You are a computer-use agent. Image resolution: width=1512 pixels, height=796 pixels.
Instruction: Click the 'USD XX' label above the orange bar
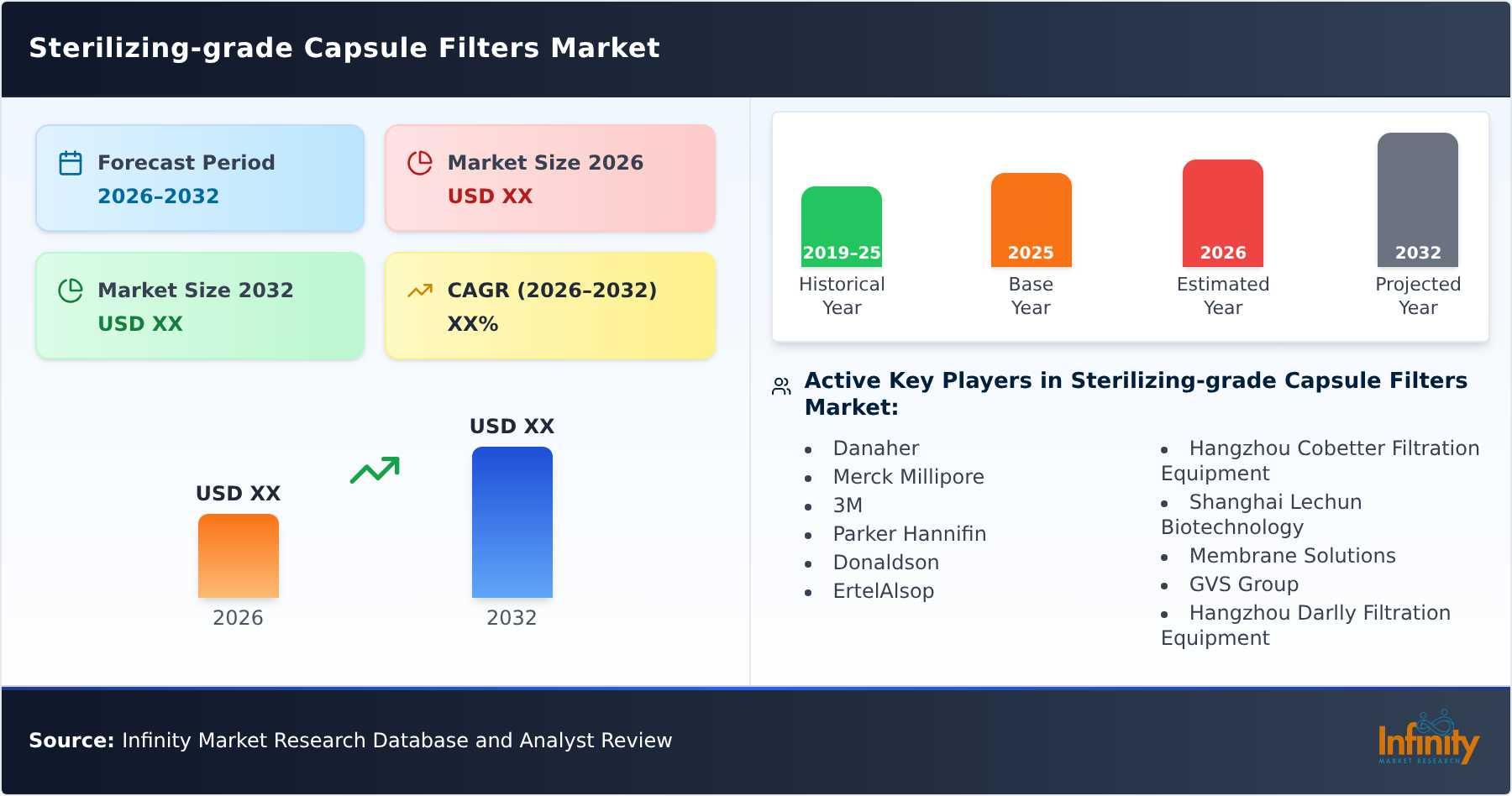pos(239,494)
